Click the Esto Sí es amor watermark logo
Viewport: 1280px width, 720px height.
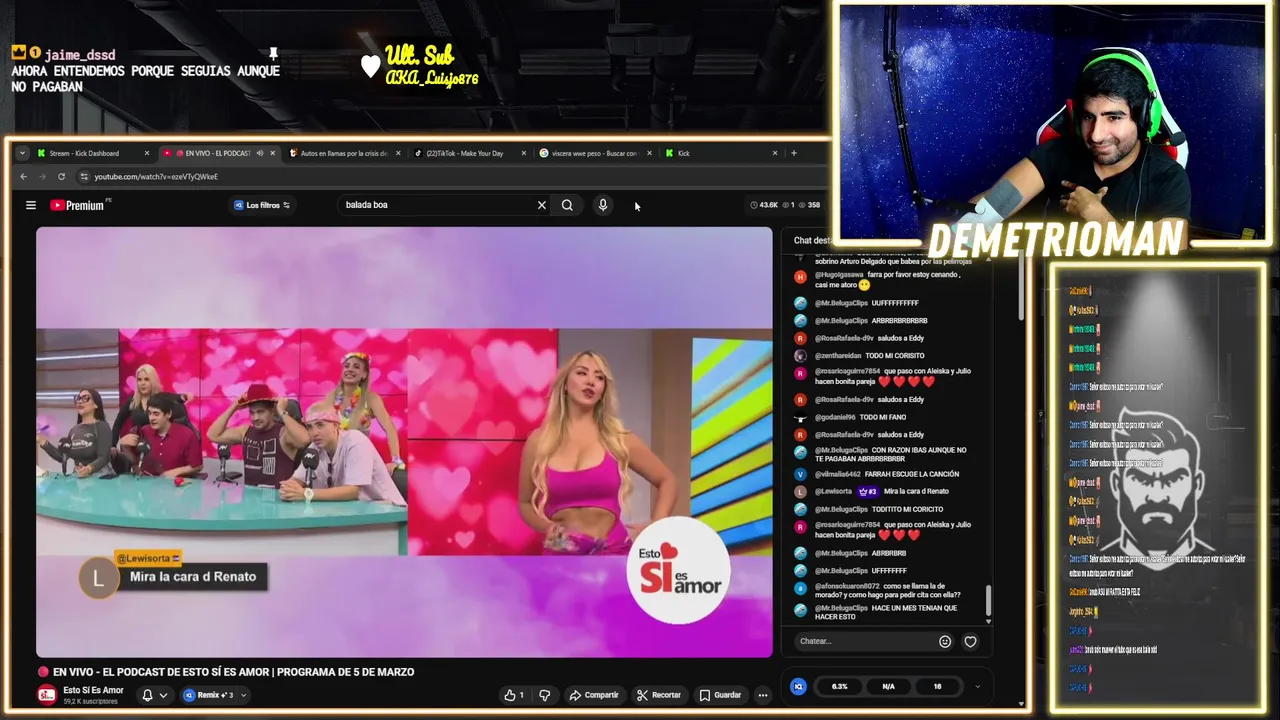[x=679, y=569]
